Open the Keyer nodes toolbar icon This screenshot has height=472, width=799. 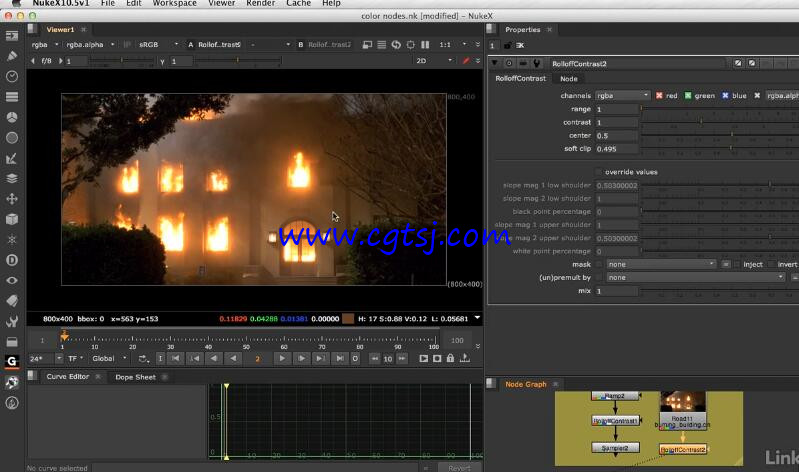pos(12,158)
